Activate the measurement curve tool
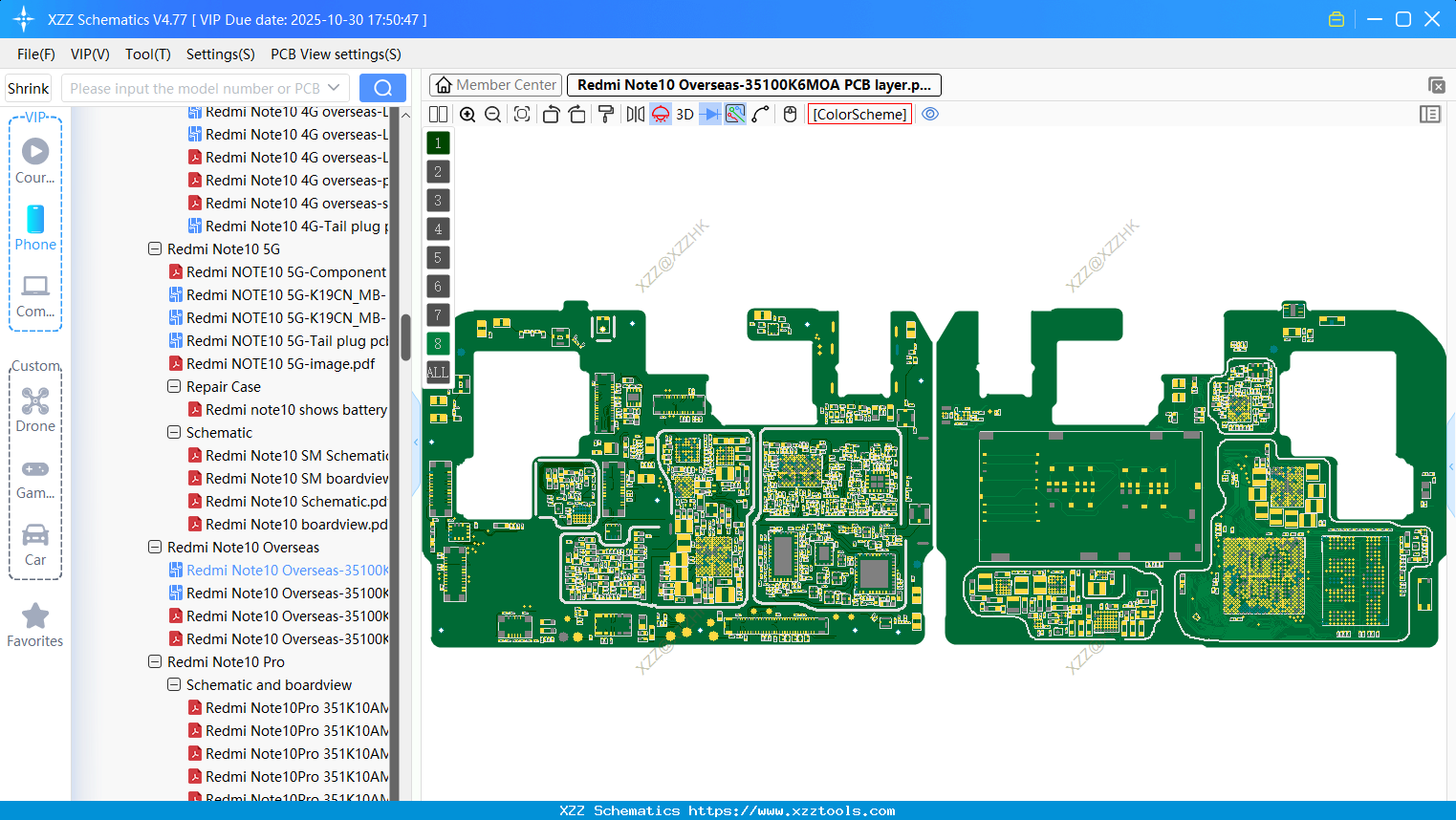This screenshot has width=1456, height=820. 759,114
